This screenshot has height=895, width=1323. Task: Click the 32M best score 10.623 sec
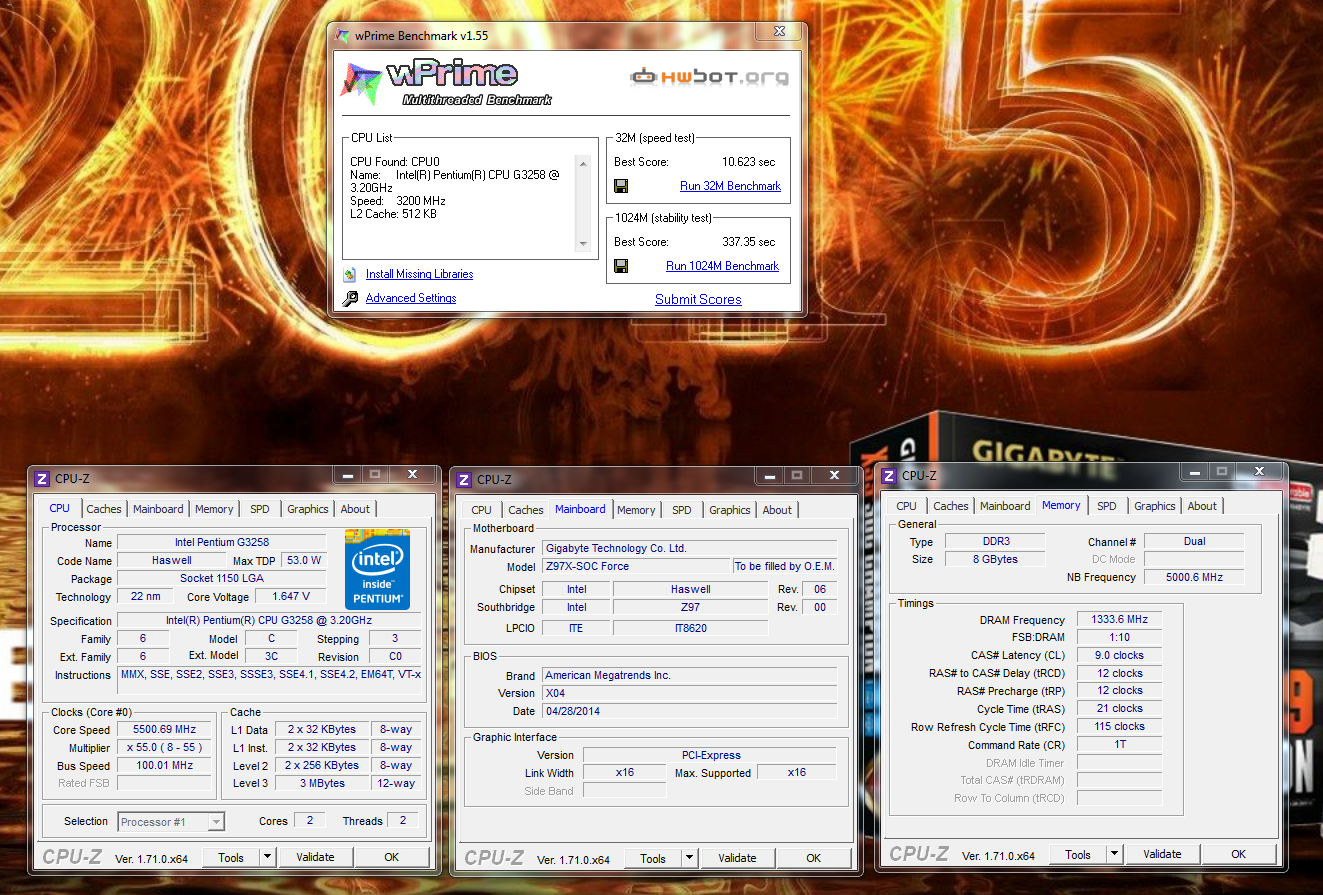(x=748, y=162)
